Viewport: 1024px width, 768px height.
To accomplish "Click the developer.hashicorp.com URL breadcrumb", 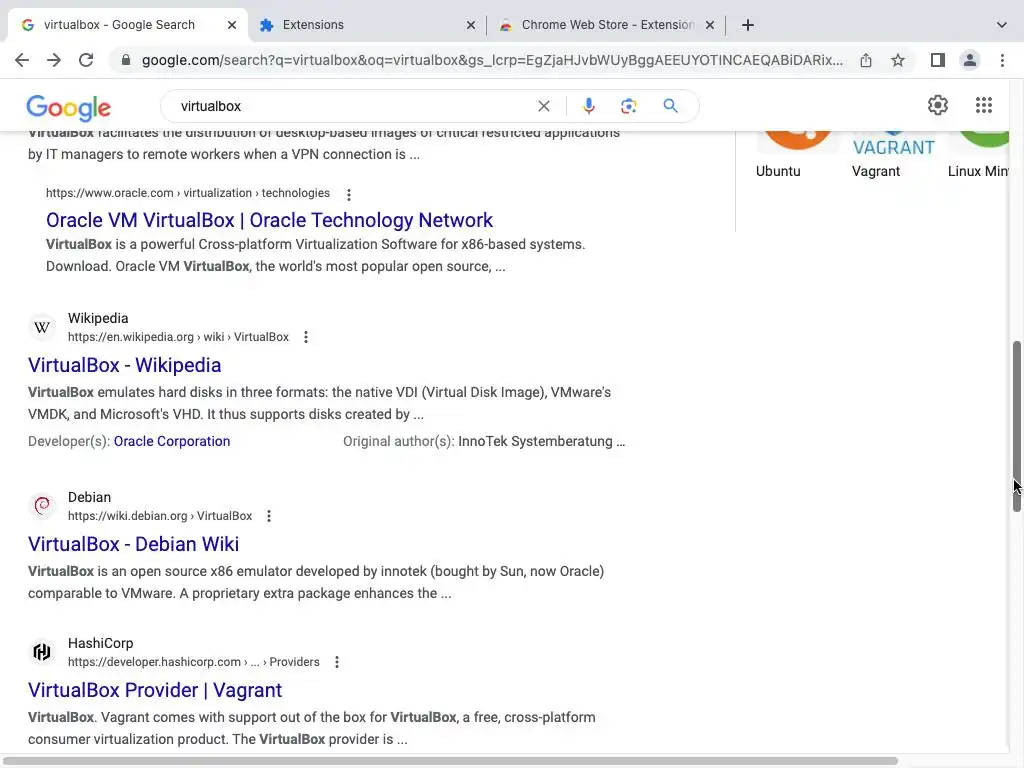I will pos(194,662).
